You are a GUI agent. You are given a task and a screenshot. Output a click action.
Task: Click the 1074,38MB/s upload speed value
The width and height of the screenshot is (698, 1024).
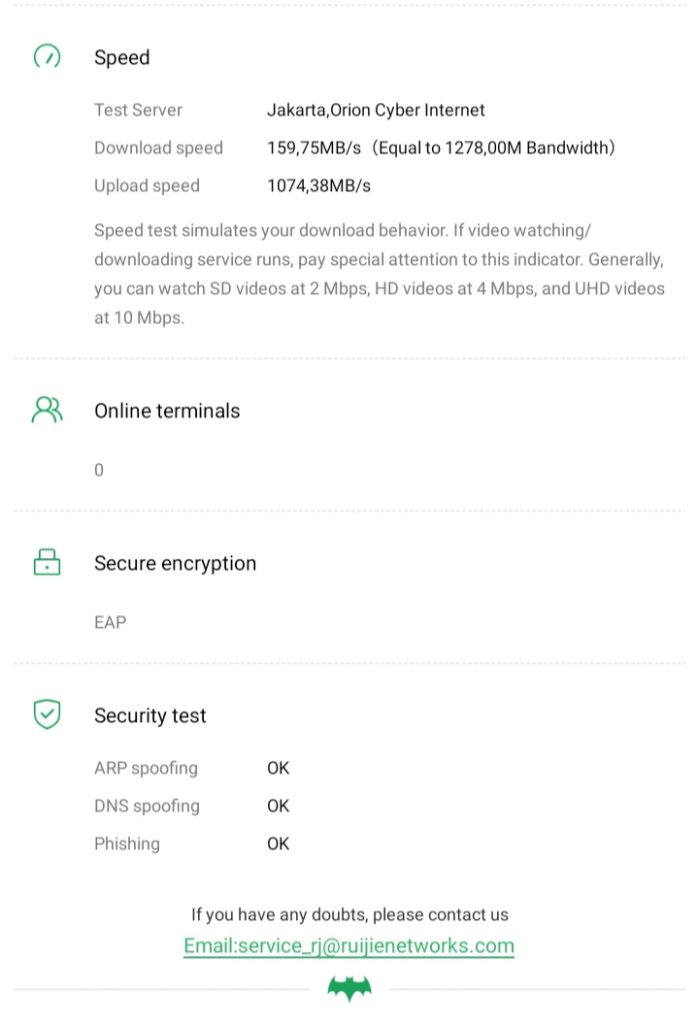tap(319, 186)
